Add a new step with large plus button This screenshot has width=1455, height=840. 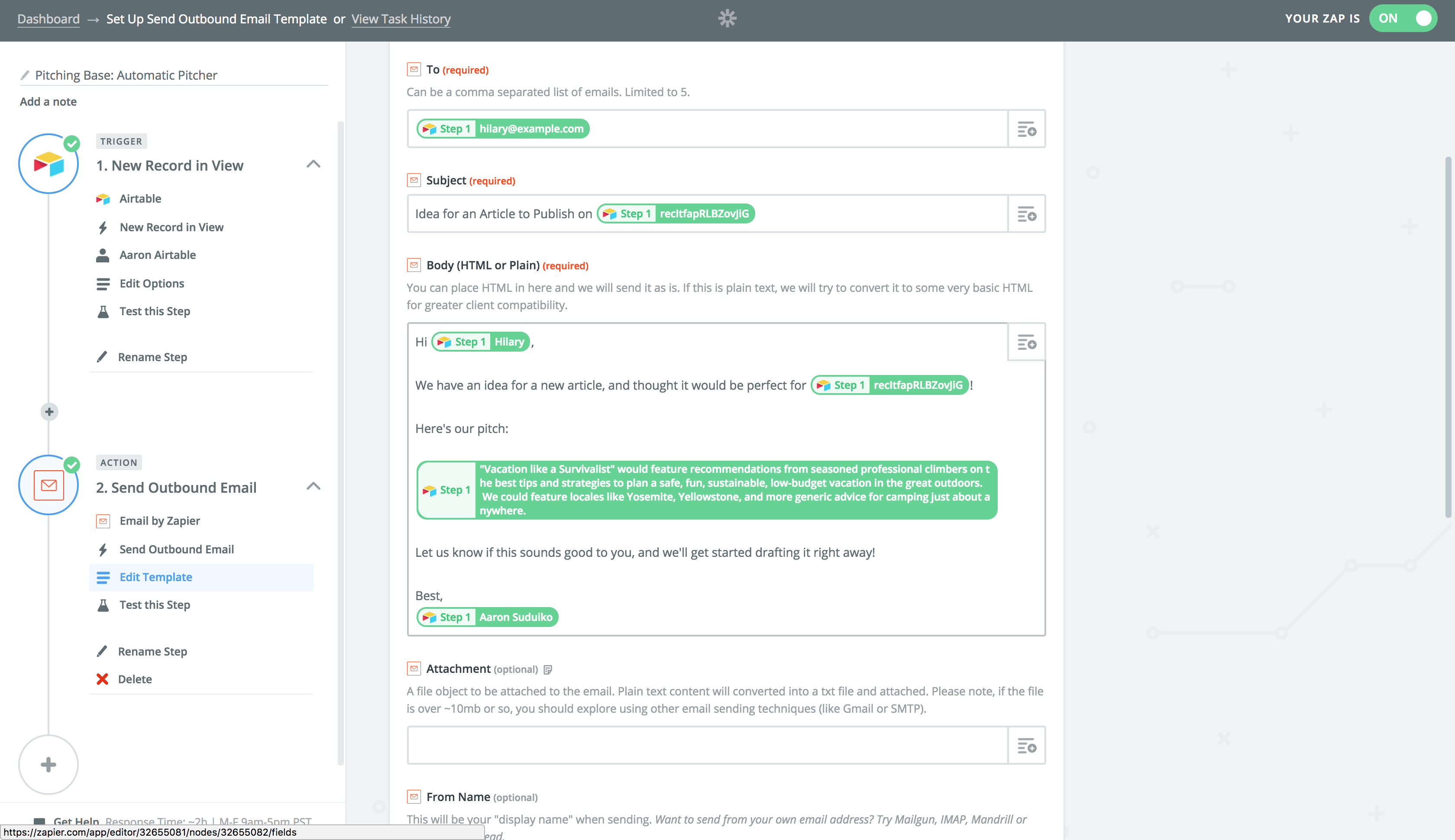pyautogui.click(x=48, y=764)
